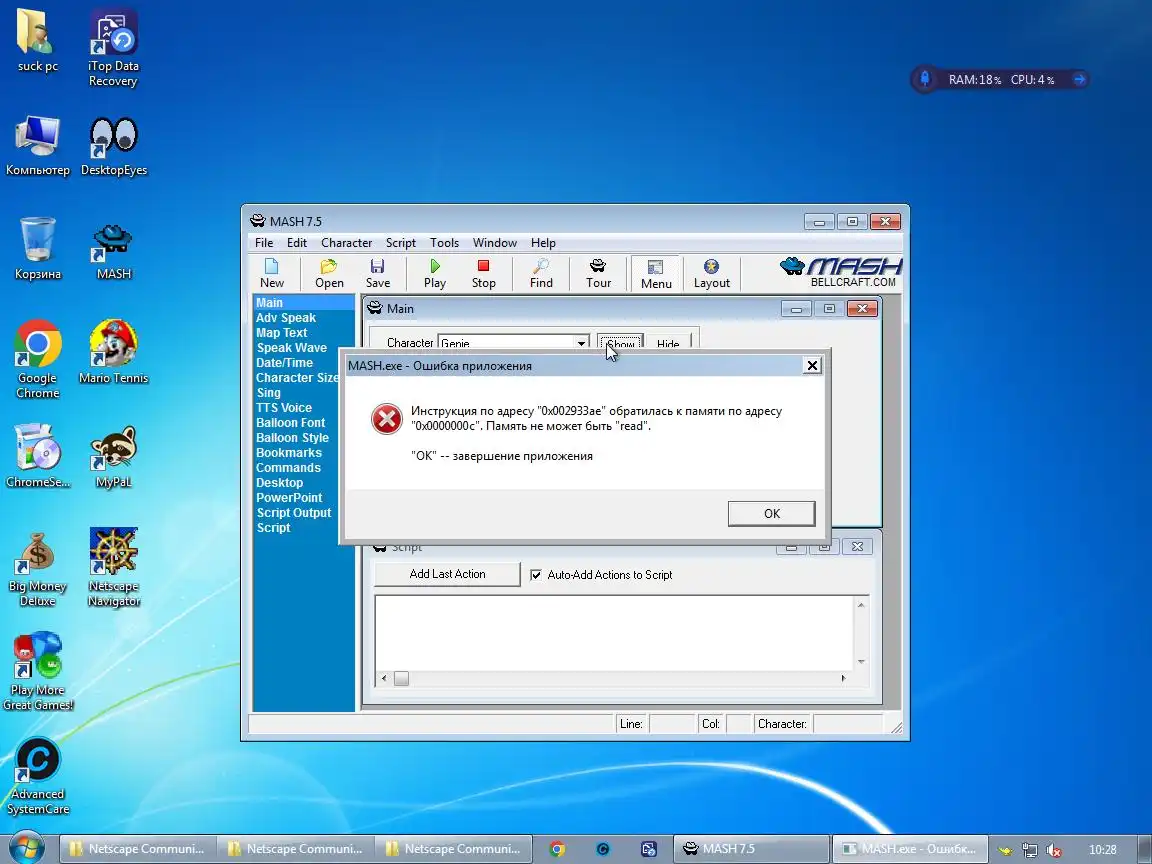
Task: Select PowerPoint in the sidebar
Action: tap(289, 497)
